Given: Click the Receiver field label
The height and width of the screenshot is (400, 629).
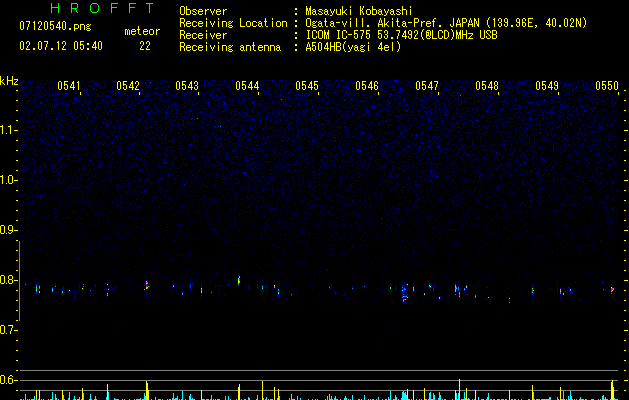Looking at the screenshot, I should pos(203,35).
